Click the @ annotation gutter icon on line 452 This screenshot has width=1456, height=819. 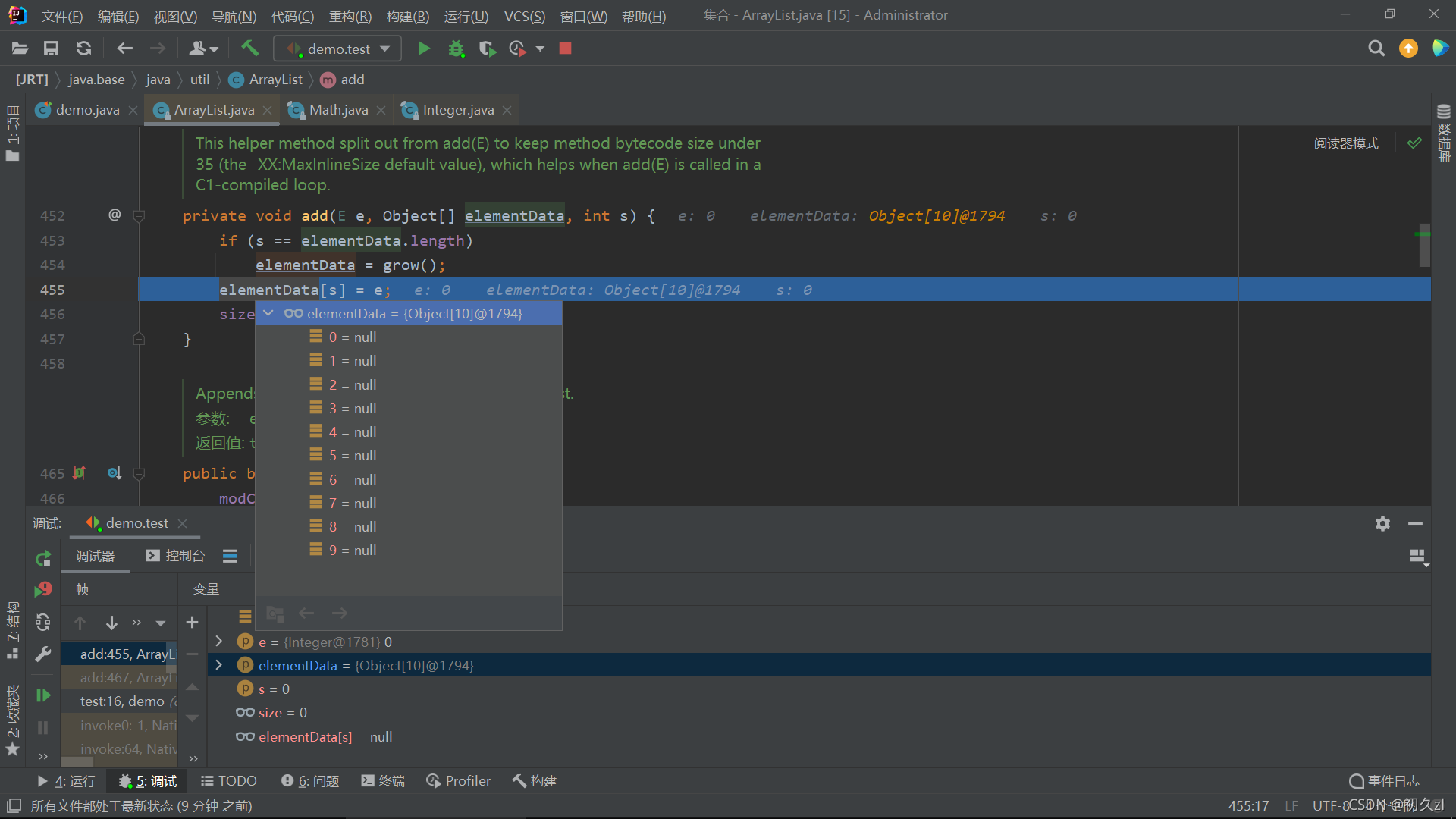pos(115,215)
